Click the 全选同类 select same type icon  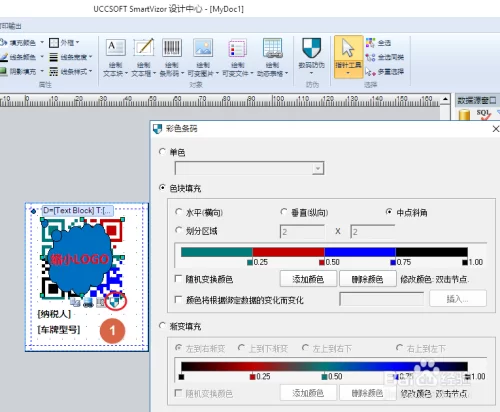[370, 57]
